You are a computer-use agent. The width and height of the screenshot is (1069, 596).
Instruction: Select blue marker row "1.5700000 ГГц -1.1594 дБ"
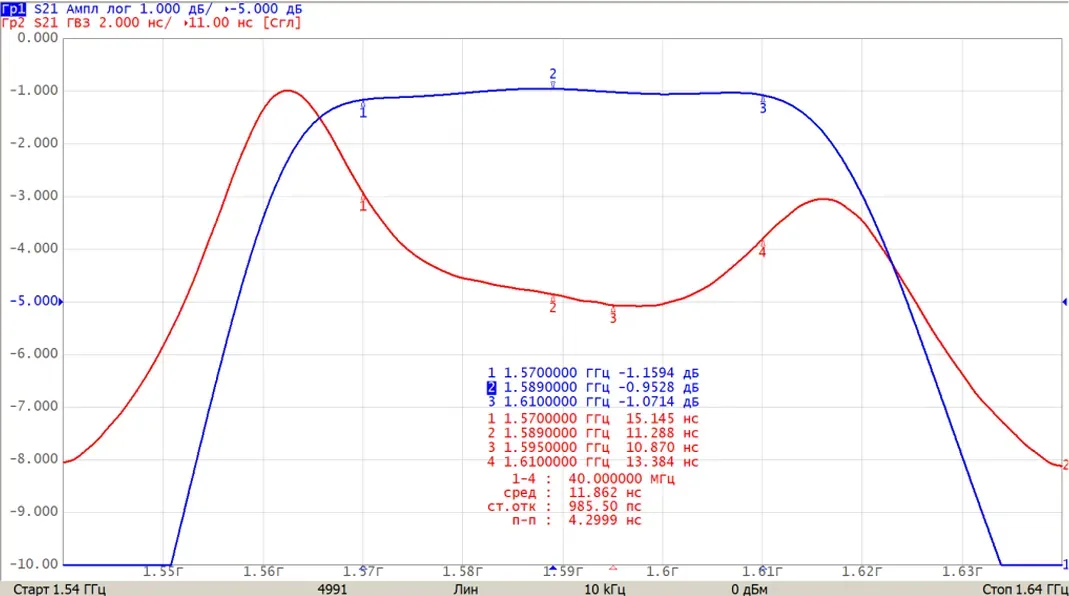pyautogui.click(x=593, y=373)
